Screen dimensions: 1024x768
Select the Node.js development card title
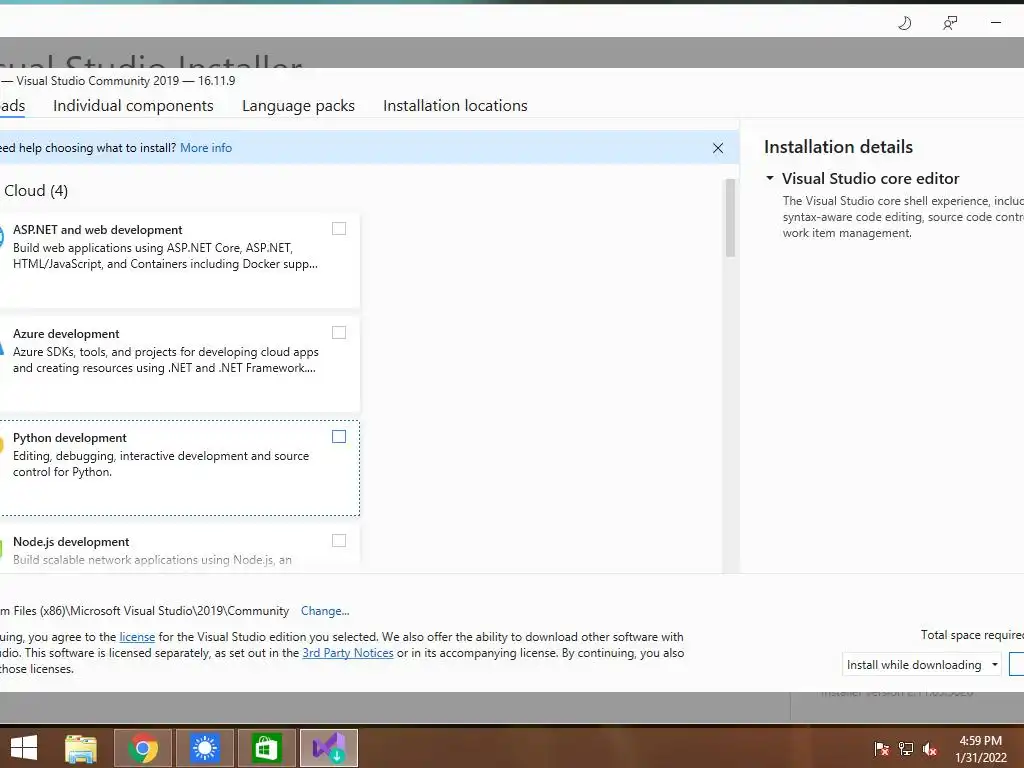point(71,542)
